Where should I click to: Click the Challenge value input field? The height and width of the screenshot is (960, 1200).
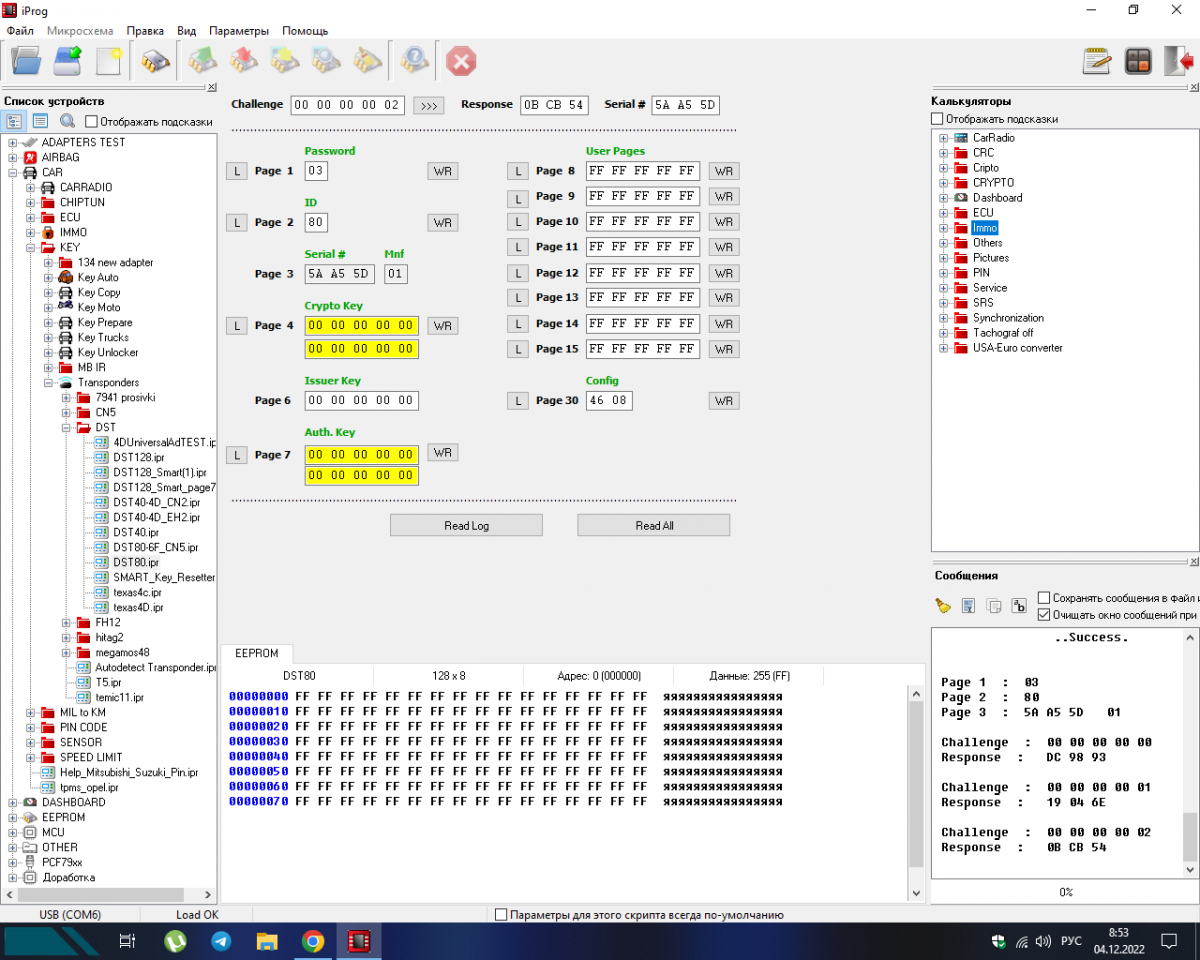(347, 105)
